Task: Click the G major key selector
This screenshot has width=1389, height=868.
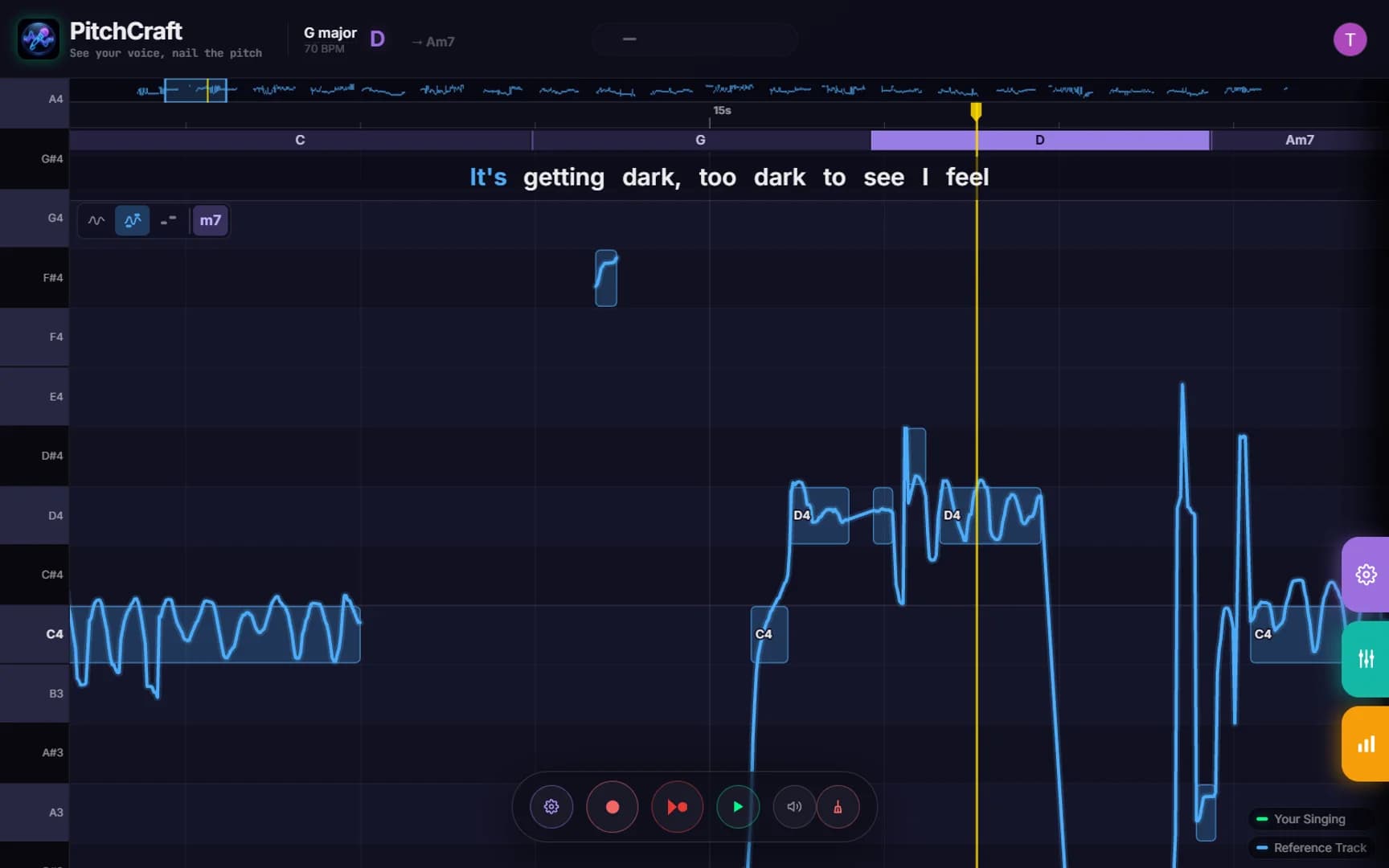Action: click(330, 33)
